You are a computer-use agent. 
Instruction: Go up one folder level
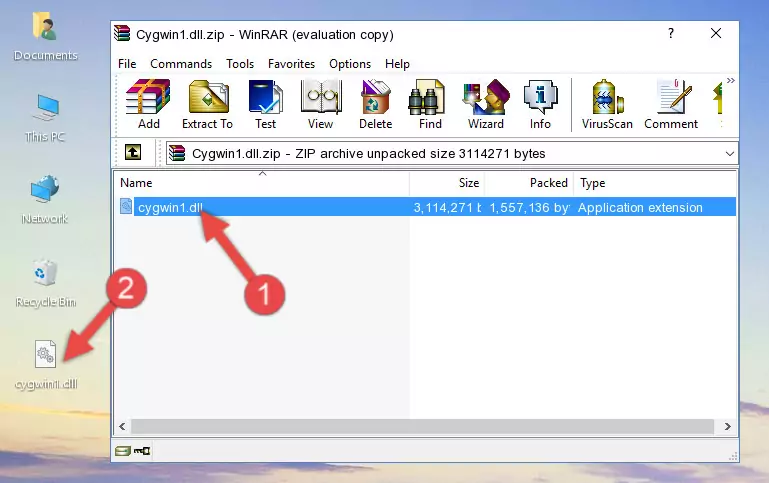(133, 153)
